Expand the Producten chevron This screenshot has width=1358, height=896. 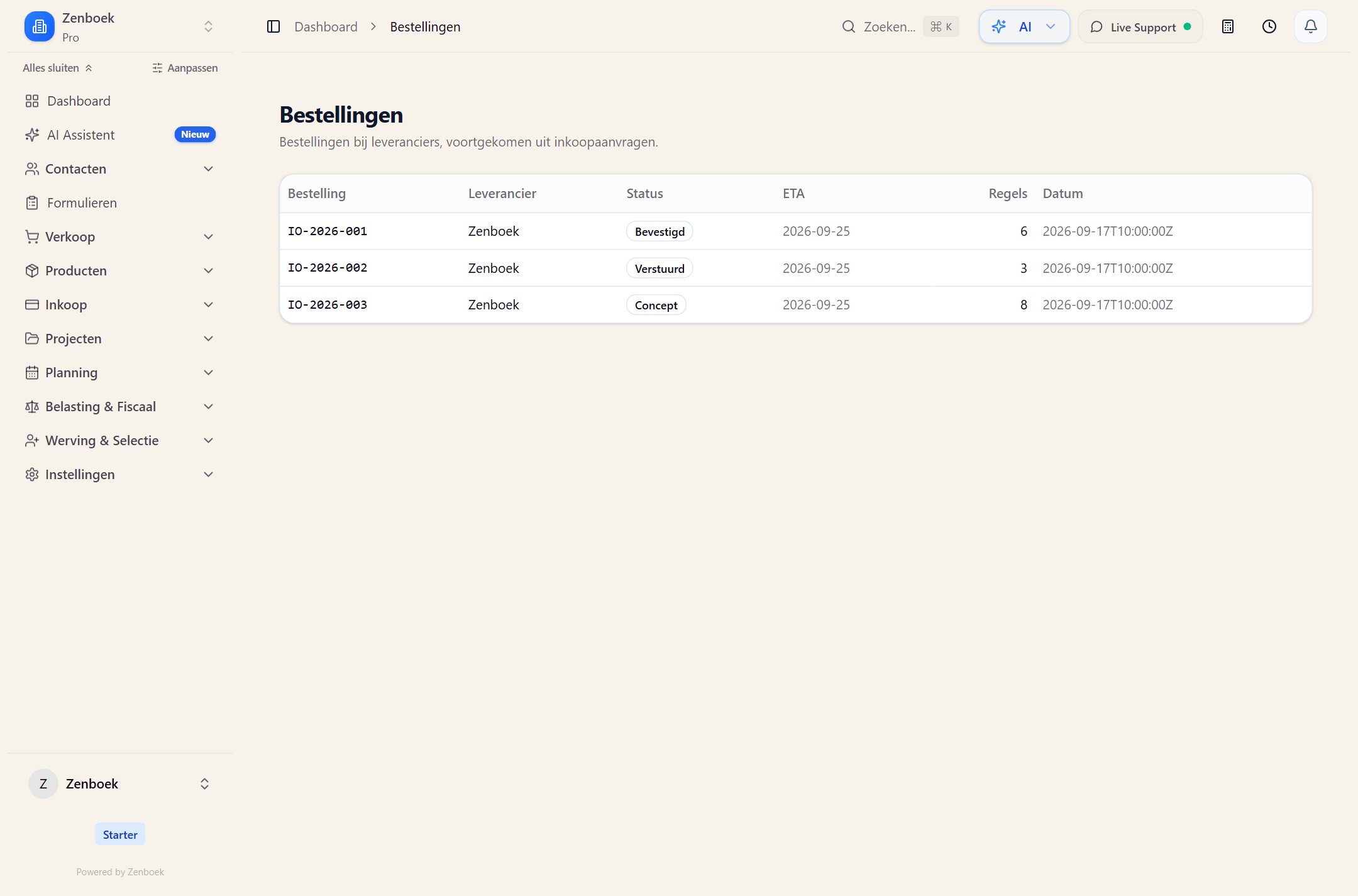coord(209,270)
